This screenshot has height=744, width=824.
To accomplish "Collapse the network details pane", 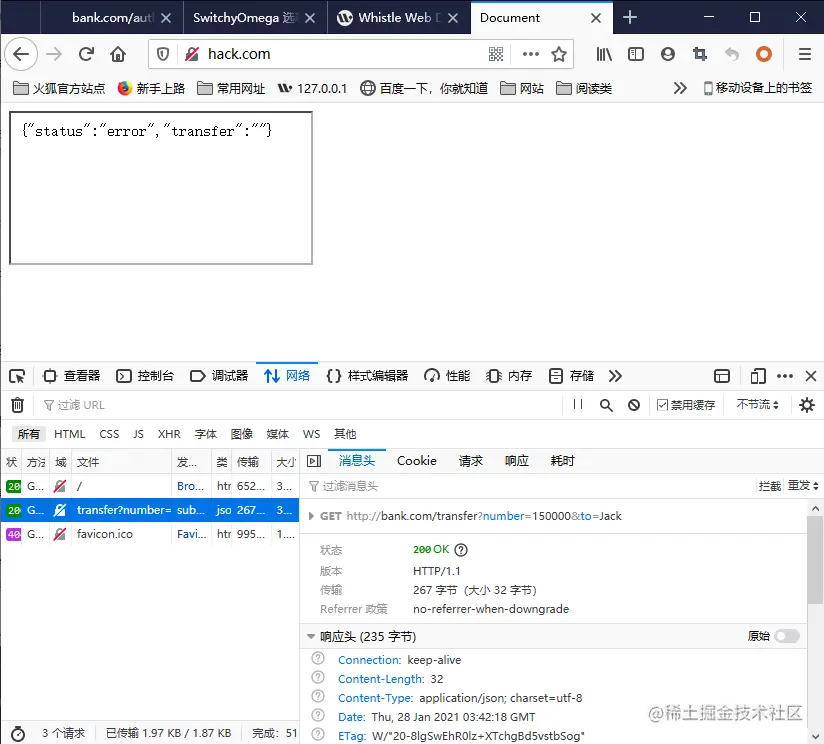I will (x=314, y=461).
